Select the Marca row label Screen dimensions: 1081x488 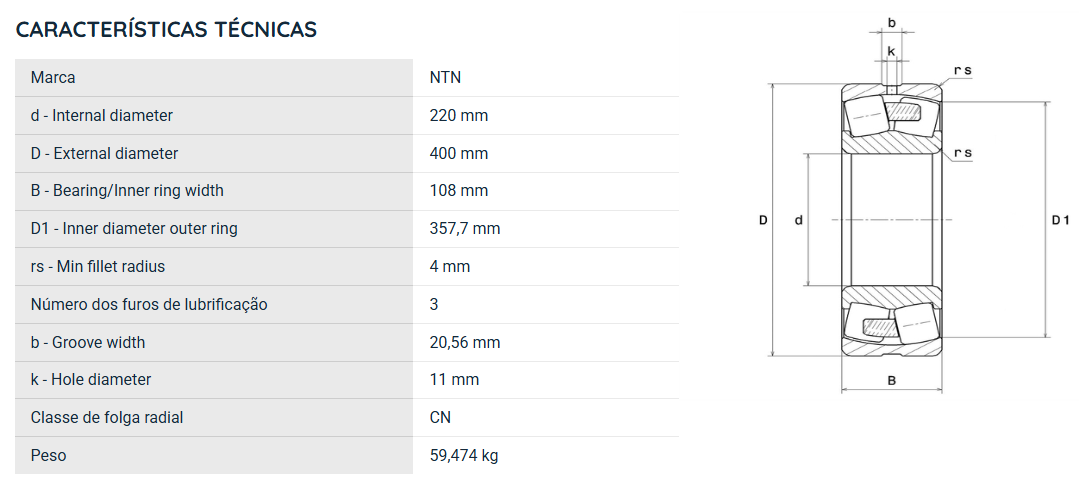tap(53, 78)
